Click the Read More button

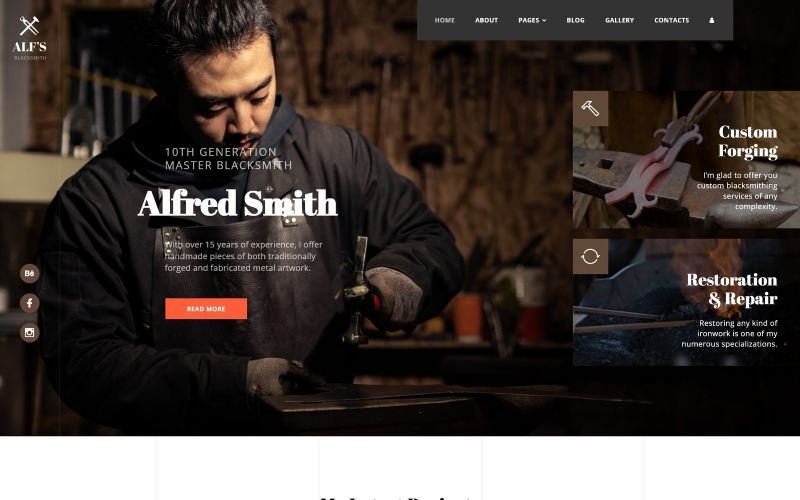[206, 309]
